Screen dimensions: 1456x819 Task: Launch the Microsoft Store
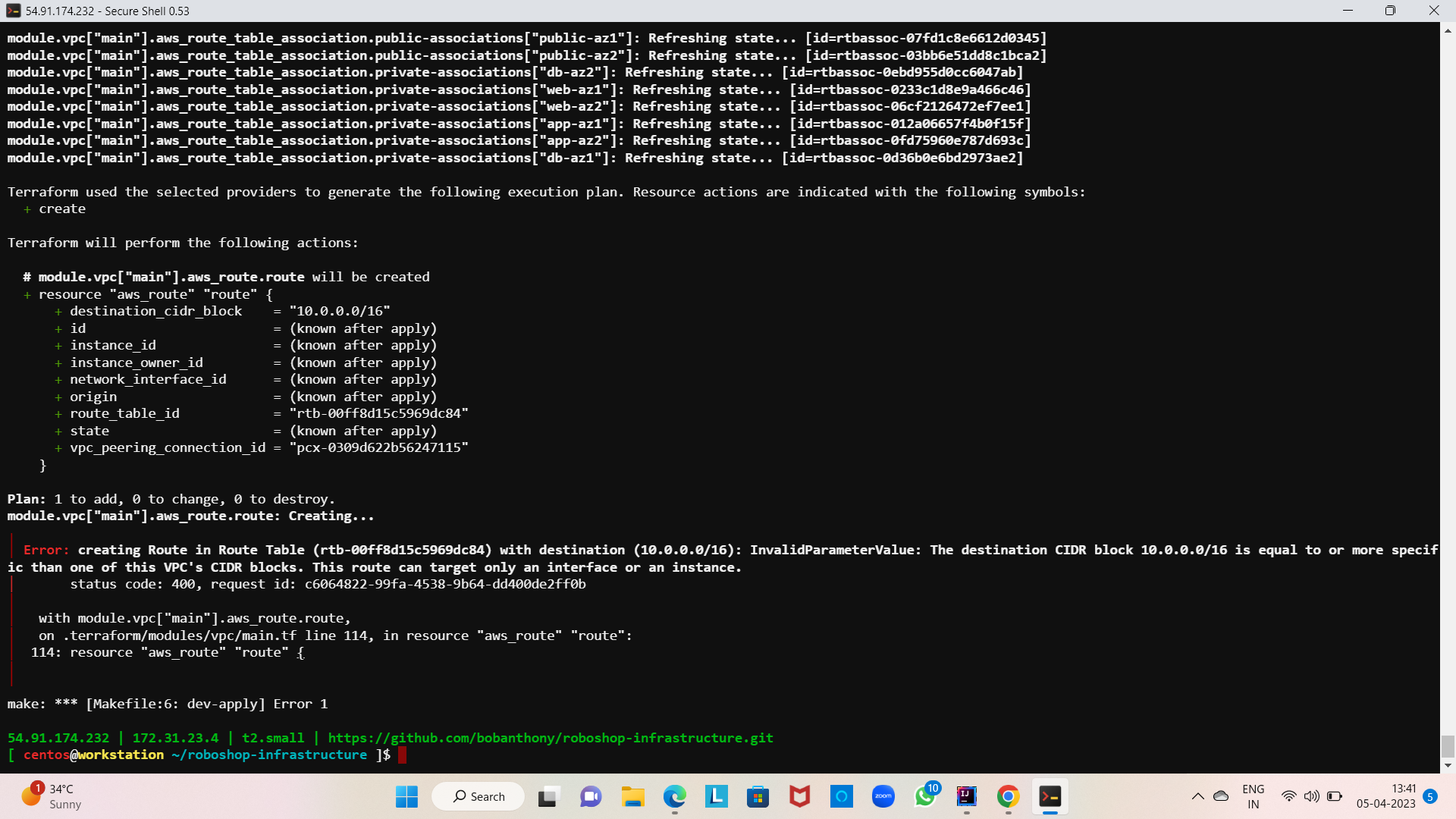tap(758, 796)
